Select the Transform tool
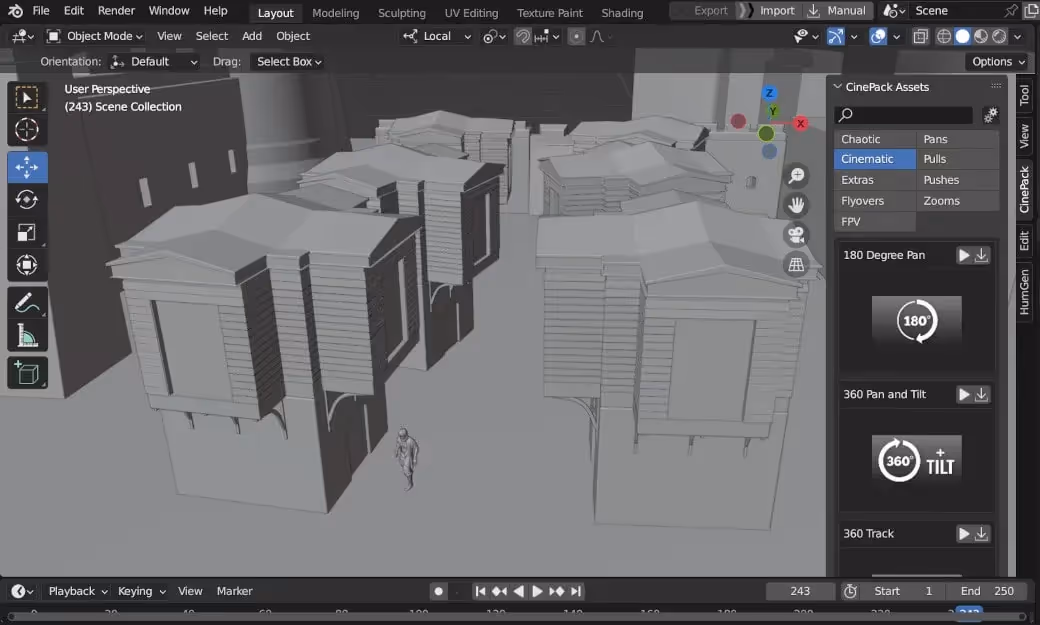 (x=27, y=265)
